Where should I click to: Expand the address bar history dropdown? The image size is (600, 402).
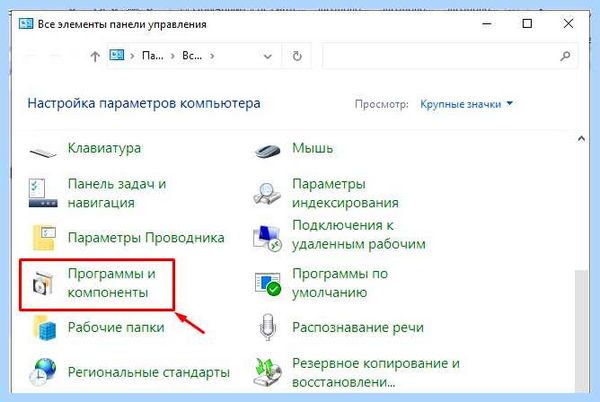point(267,57)
